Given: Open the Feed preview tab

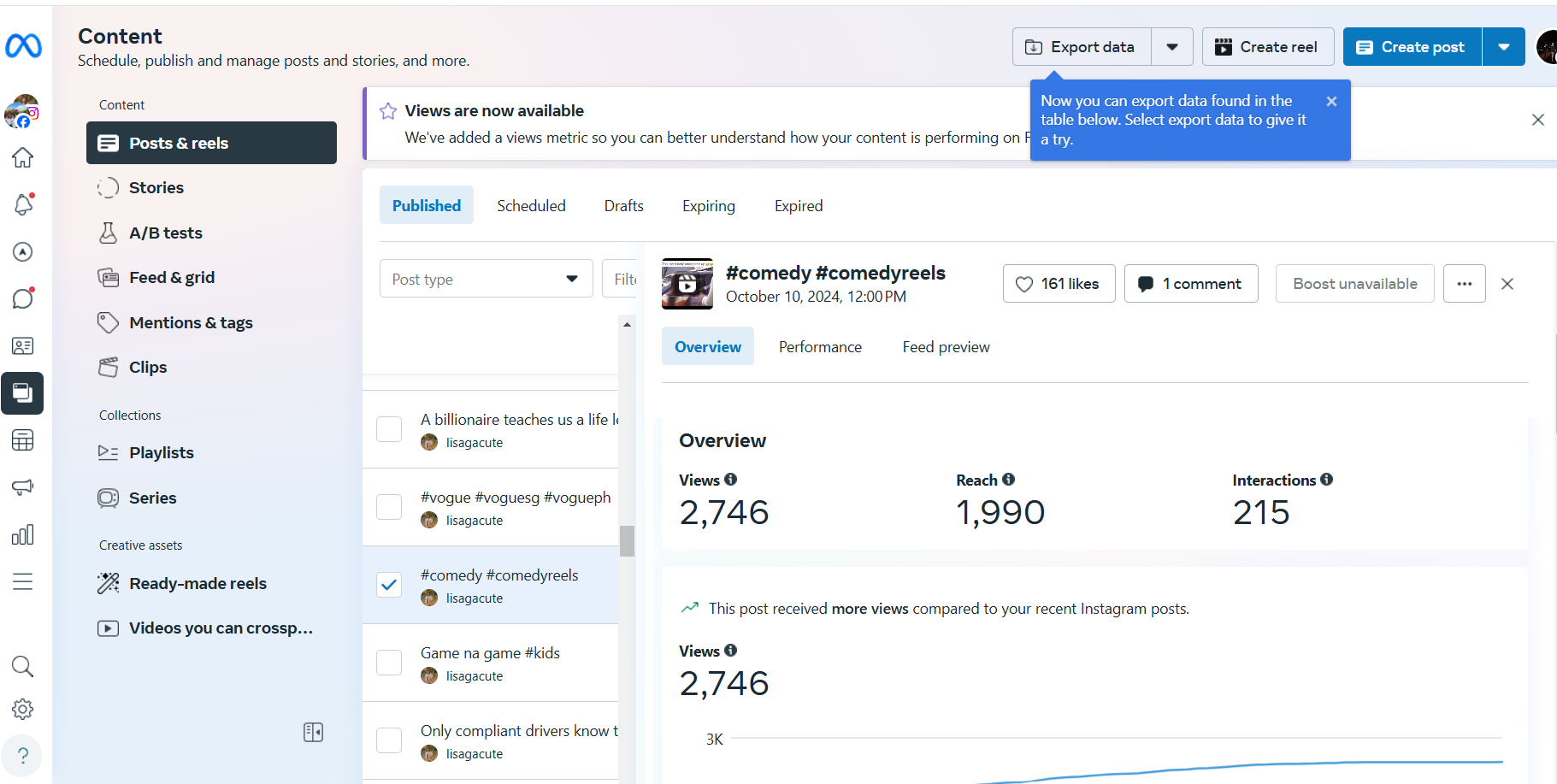Looking at the screenshot, I should [946, 346].
